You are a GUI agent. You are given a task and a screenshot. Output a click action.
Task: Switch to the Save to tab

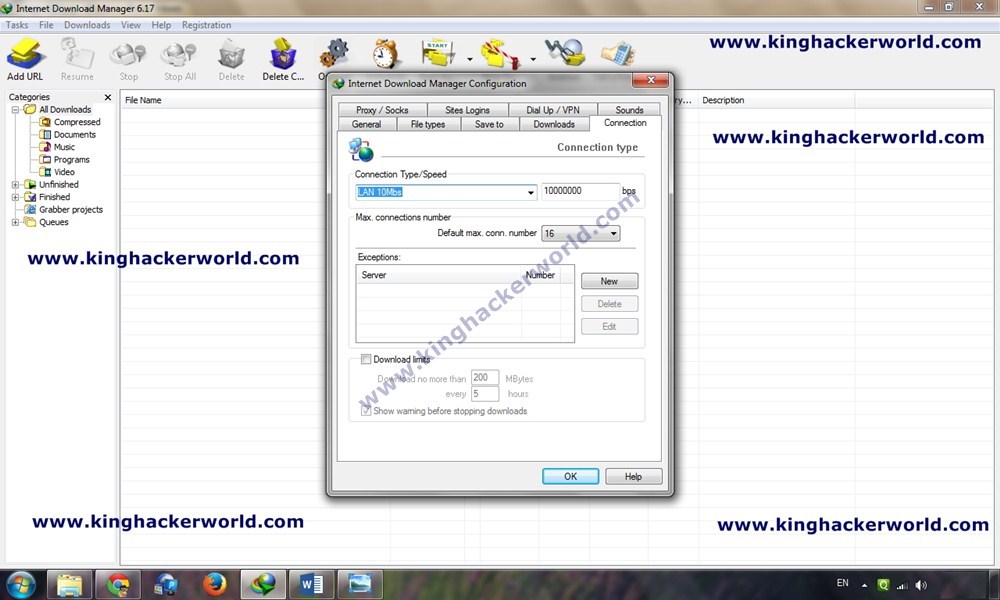489,124
